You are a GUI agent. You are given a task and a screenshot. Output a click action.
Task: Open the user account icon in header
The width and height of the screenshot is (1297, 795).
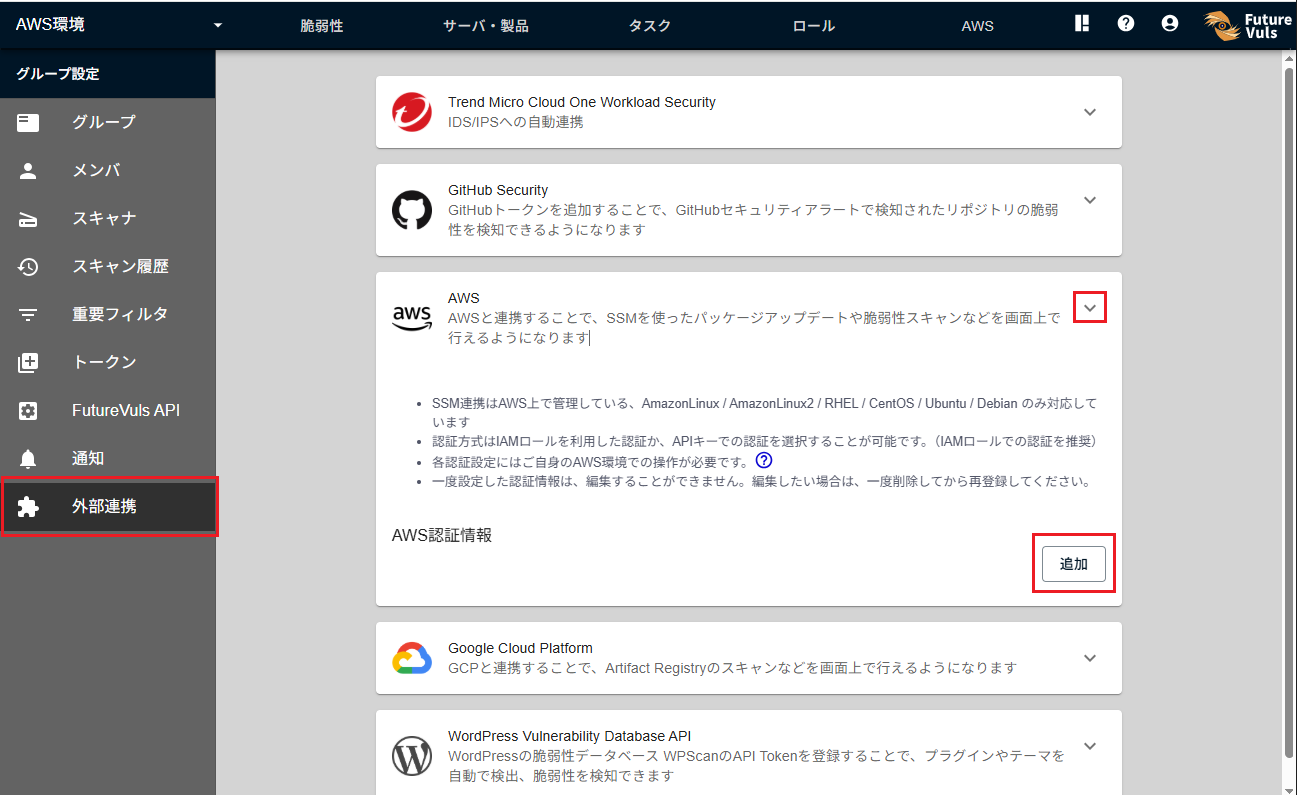(x=1170, y=24)
